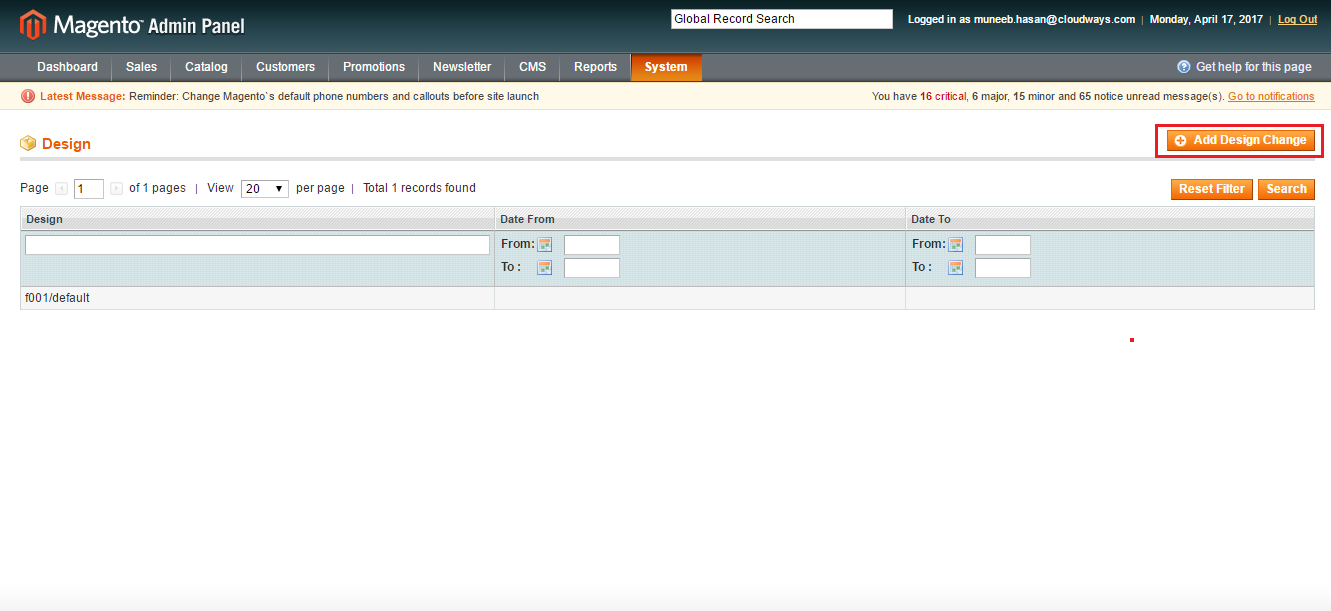Open the Customers menu

(x=285, y=67)
